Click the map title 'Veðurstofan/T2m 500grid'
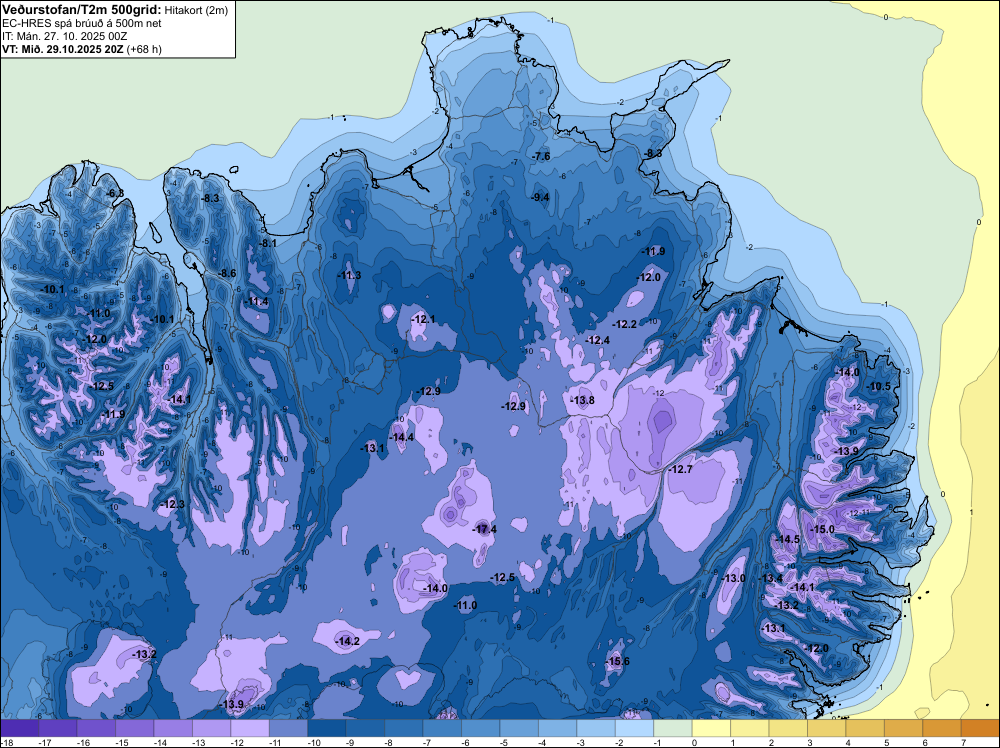Image resolution: width=1000 pixels, height=748 pixels. 82,10
